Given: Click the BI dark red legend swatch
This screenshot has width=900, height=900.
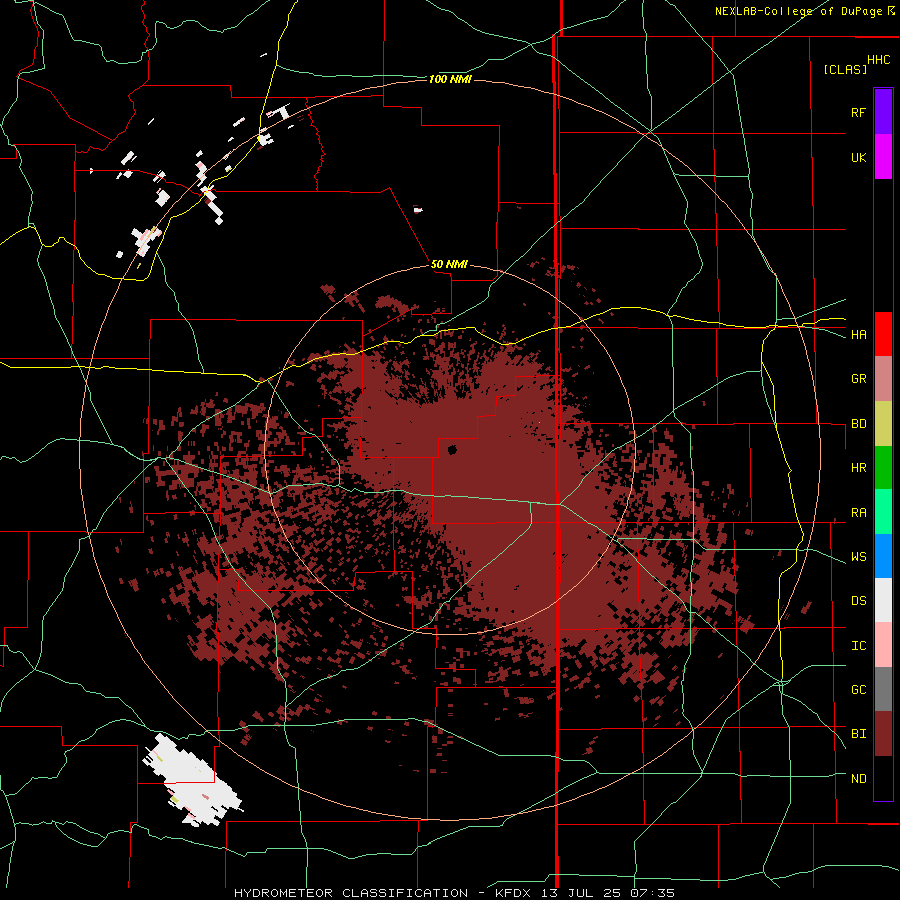Looking at the screenshot, I should (x=883, y=734).
